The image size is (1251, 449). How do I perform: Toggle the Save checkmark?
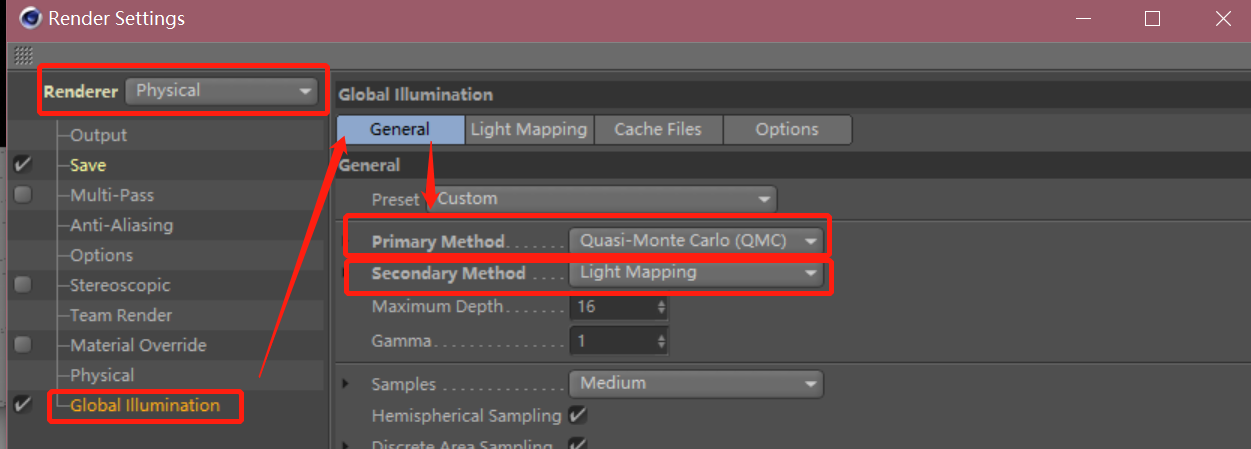22,165
